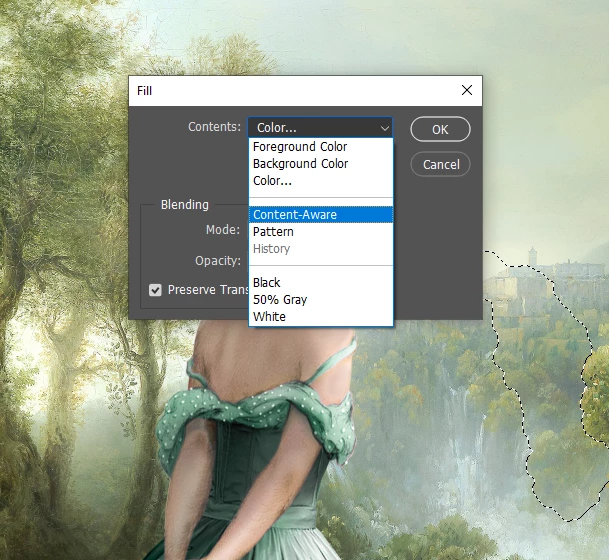The image size is (609, 560).
Task: Choose Black as fill contents
Action: [320, 283]
